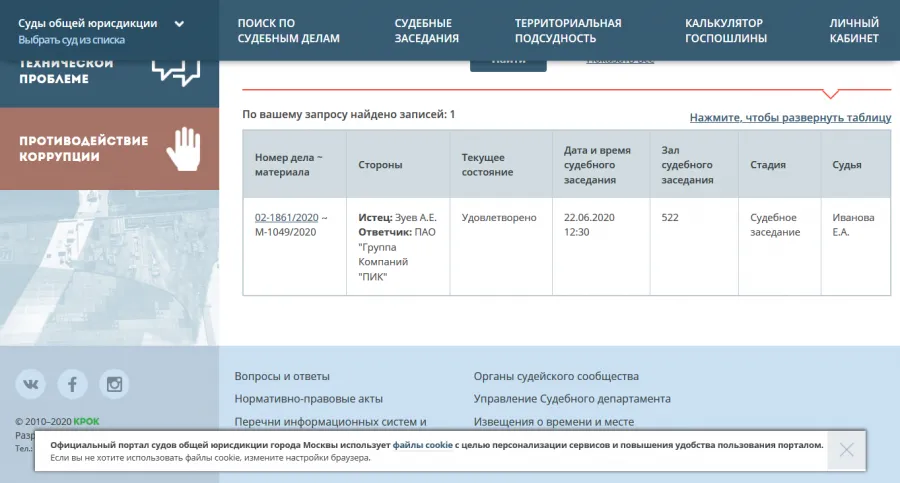Image resolution: width=900 pixels, height=483 pixels.
Task: Click 'Зал судебного заседания' column header
Action: coord(694,165)
